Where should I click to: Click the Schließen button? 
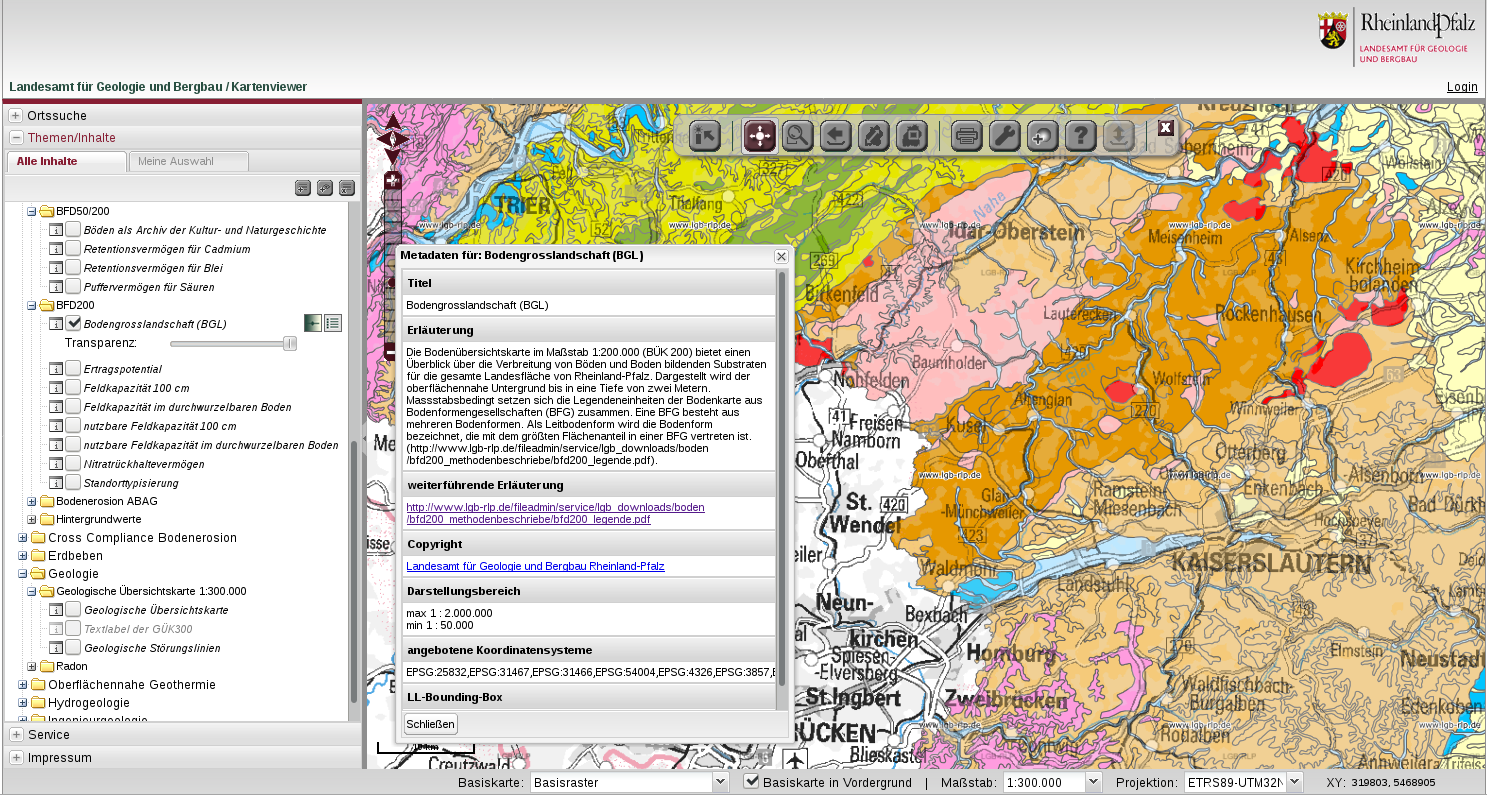point(431,724)
